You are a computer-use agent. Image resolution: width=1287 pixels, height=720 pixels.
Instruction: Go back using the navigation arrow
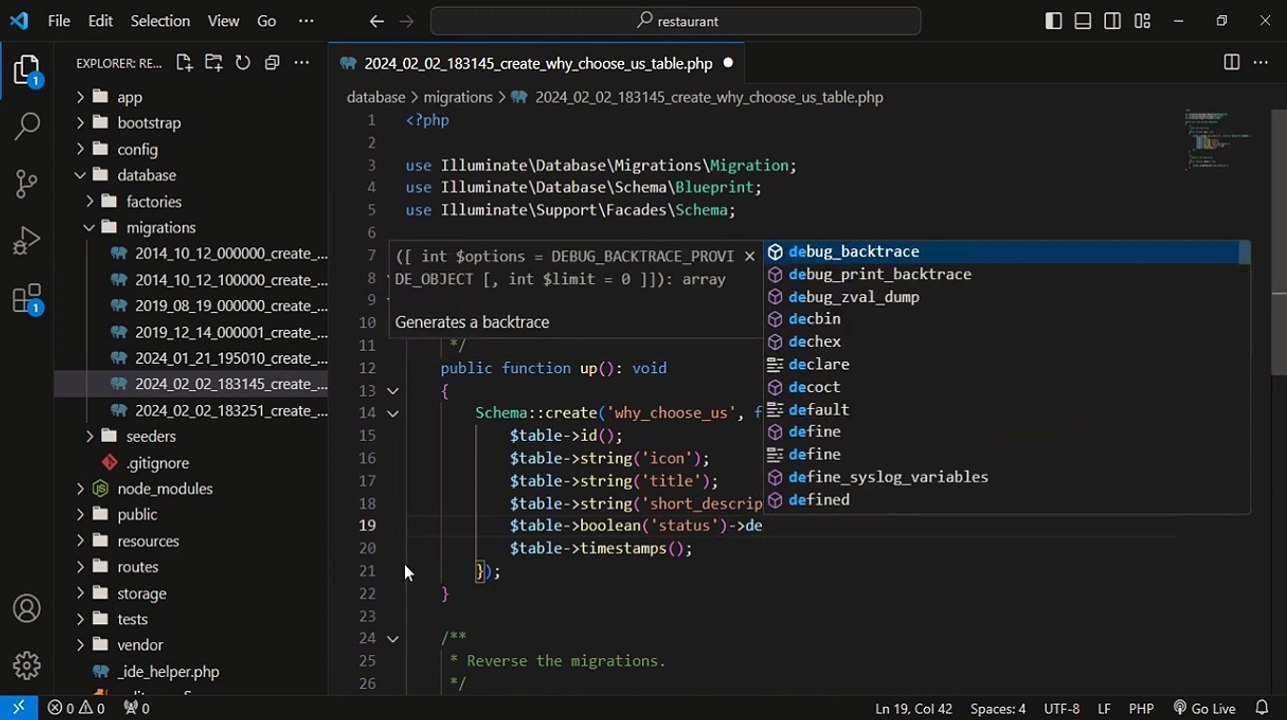[376, 21]
